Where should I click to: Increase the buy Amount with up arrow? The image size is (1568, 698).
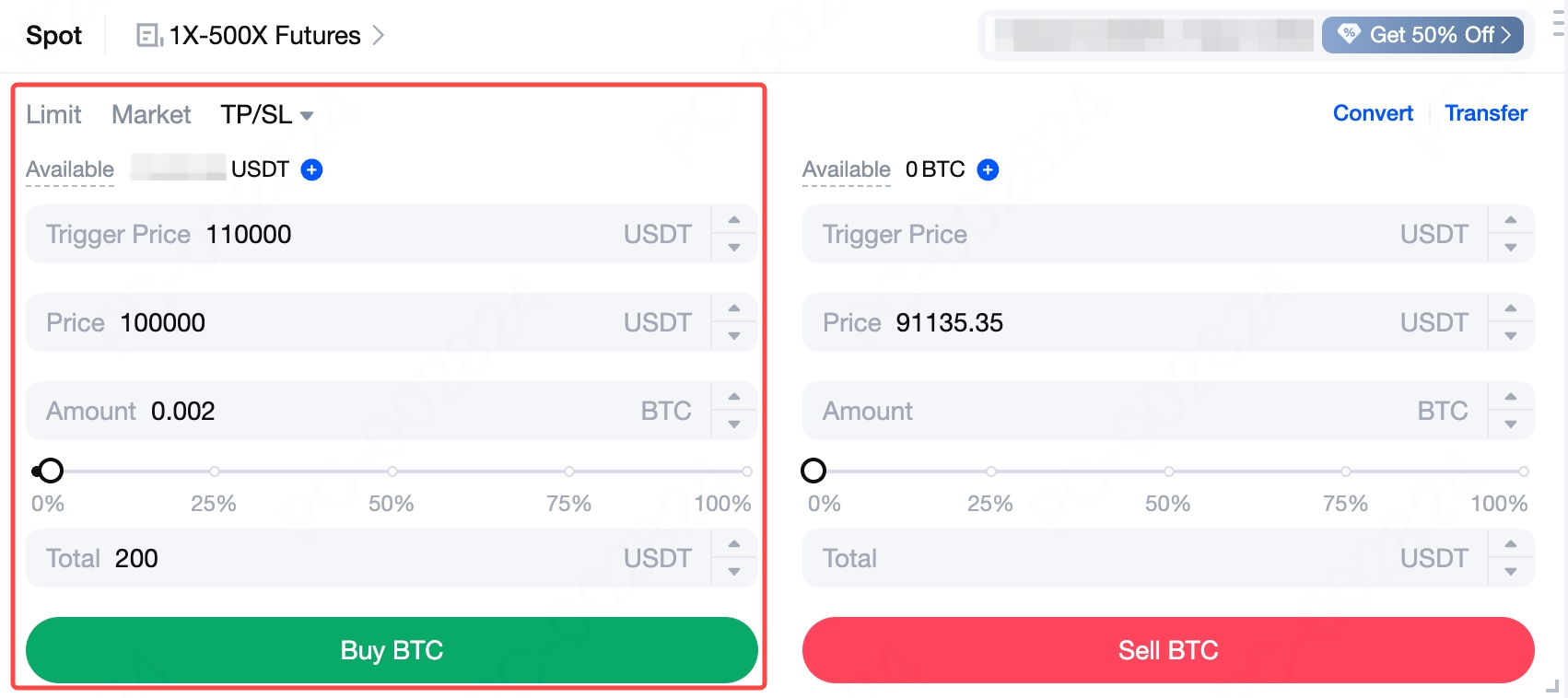[x=734, y=397]
